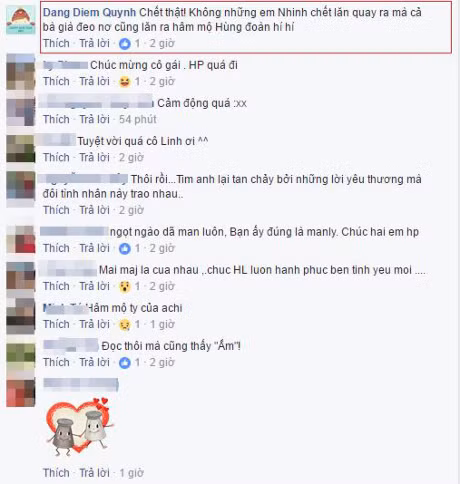Click Trả lời under Dang Diem Quynh's comment

pos(94,43)
